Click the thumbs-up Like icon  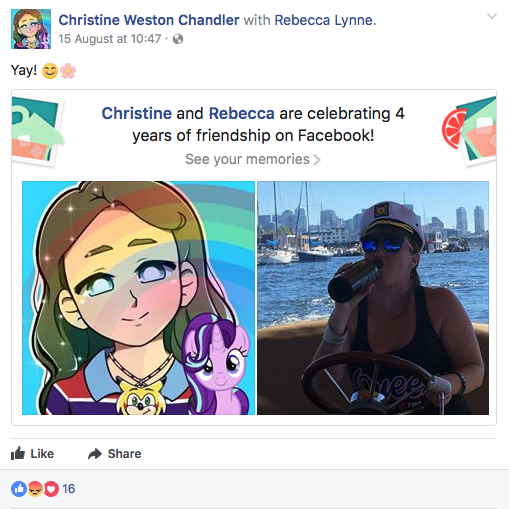click(x=18, y=453)
